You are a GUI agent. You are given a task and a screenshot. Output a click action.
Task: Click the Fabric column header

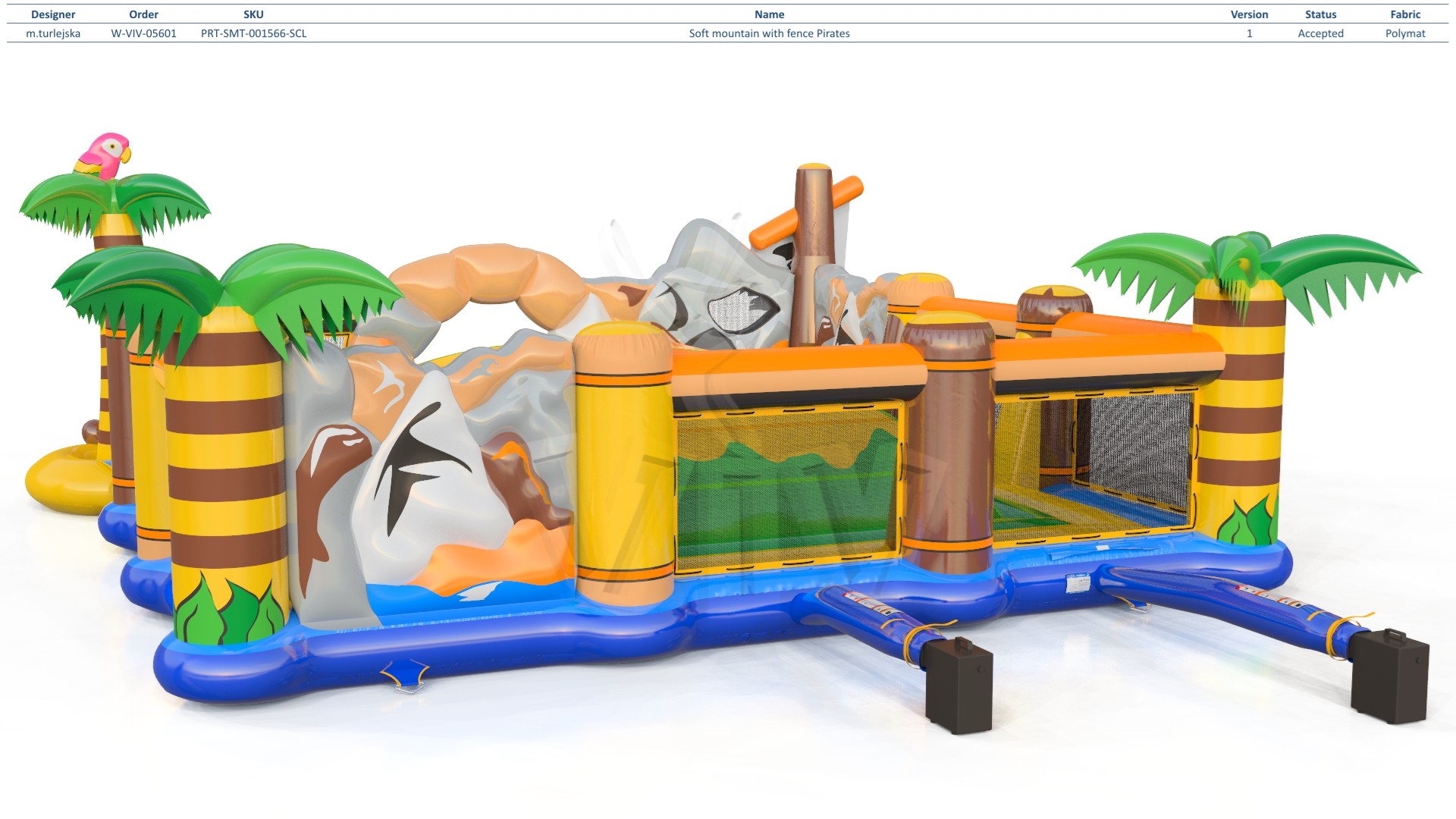(x=1405, y=14)
